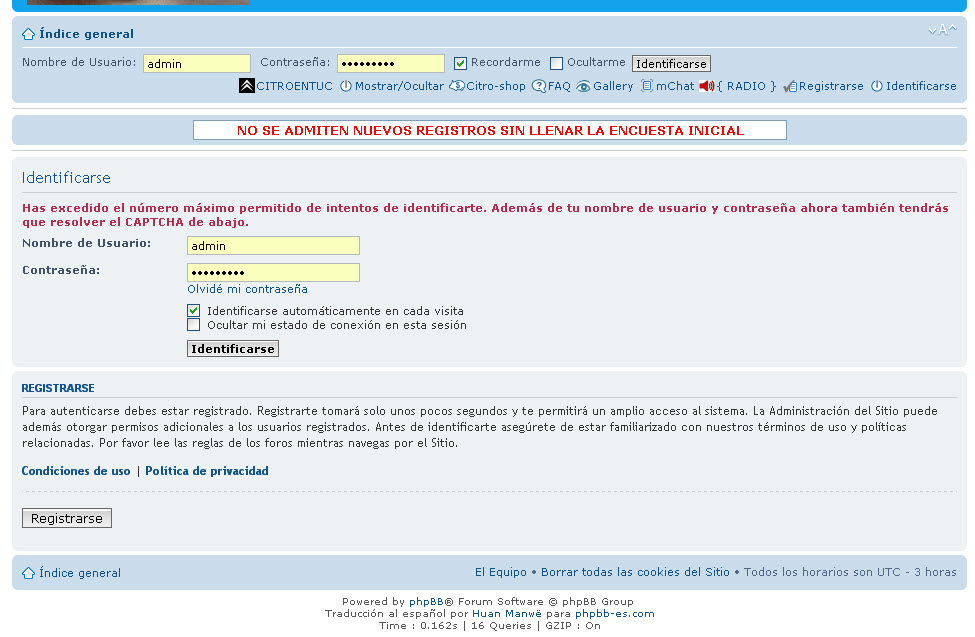The width and height of the screenshot is (975, 637).
Task: Click the mChat page icon
Action: [647, 86]
